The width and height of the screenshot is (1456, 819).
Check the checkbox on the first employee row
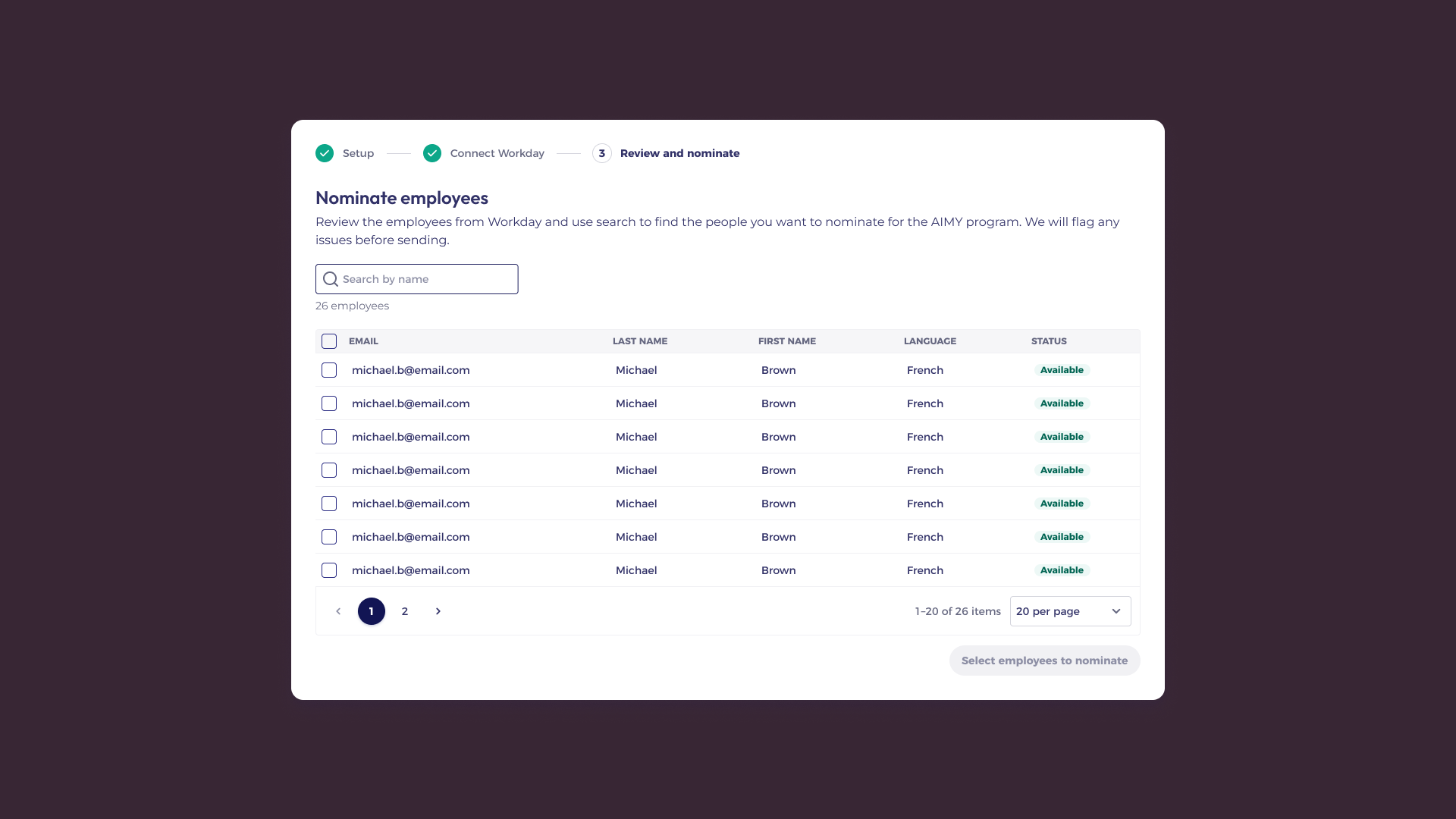click(329, 370)
